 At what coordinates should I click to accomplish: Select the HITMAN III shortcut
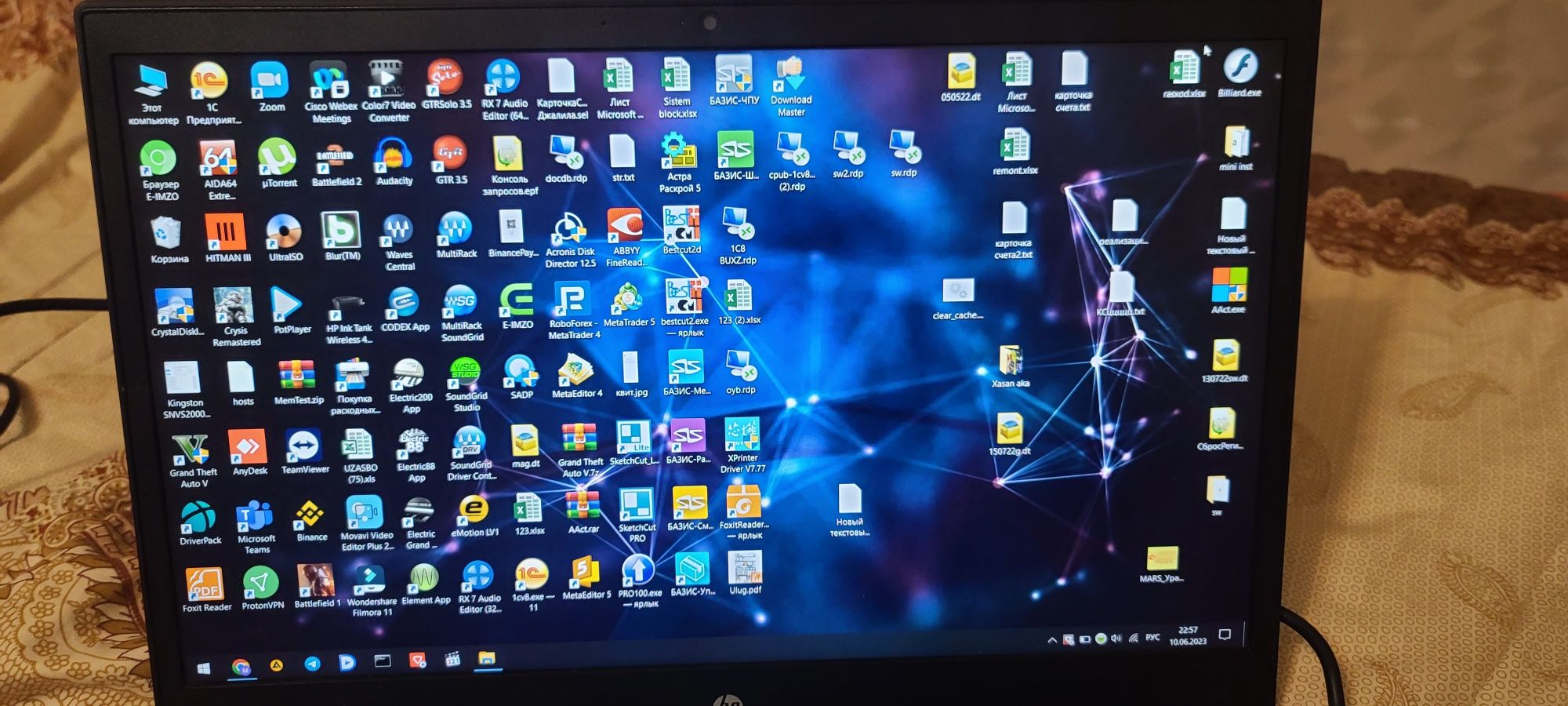point(227,238)
